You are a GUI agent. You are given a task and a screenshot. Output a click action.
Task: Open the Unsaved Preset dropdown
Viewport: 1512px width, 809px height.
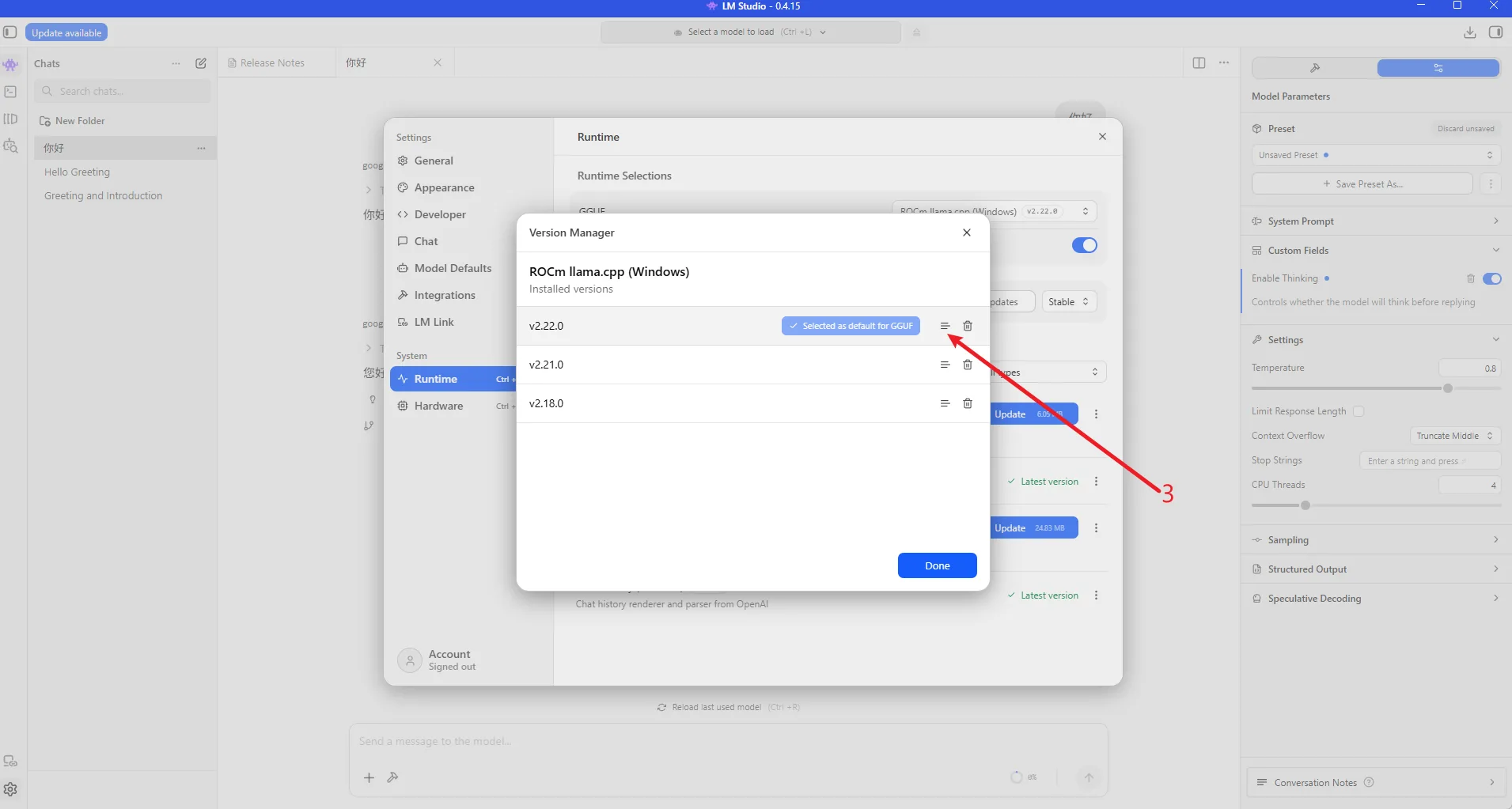[x=1376, y=155]
